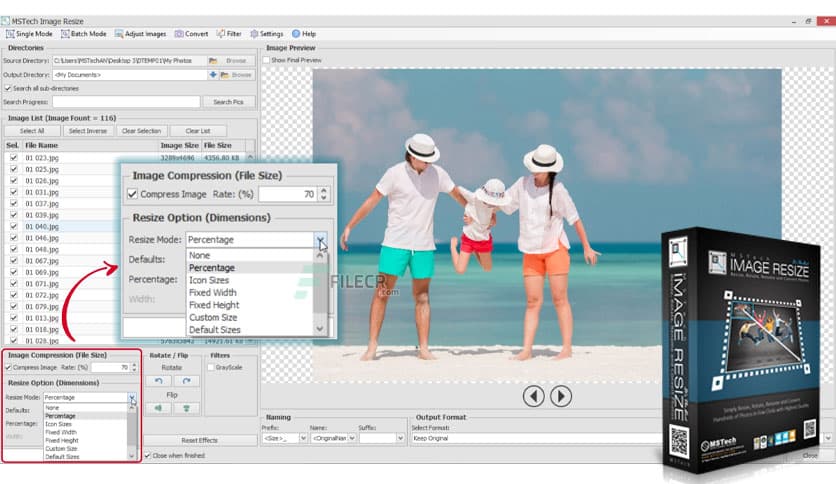Uncheck the selection box for 01 031.jpg
Screen dimensions: 836x484
coord(13,192)
